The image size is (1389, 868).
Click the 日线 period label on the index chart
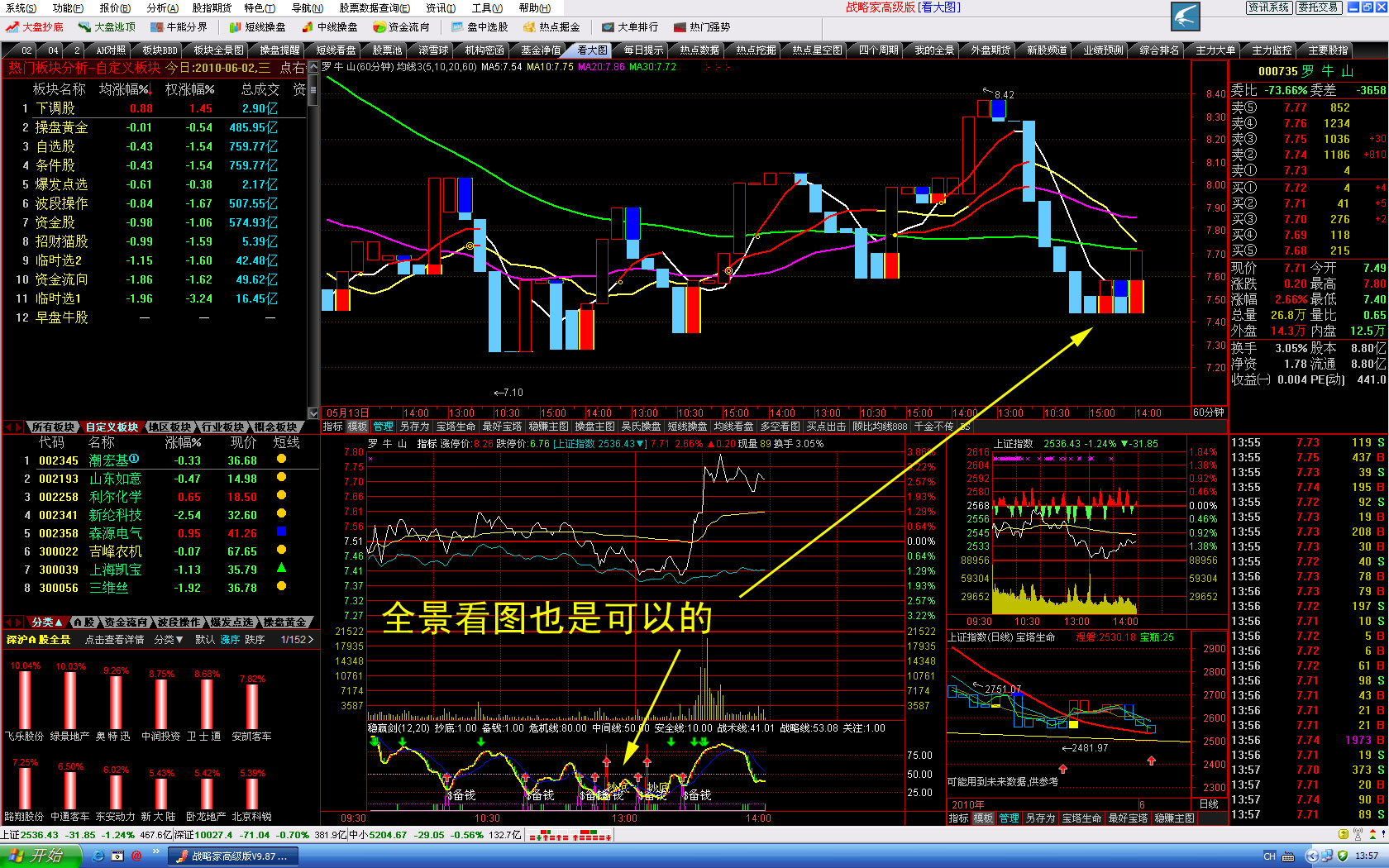1209,804
